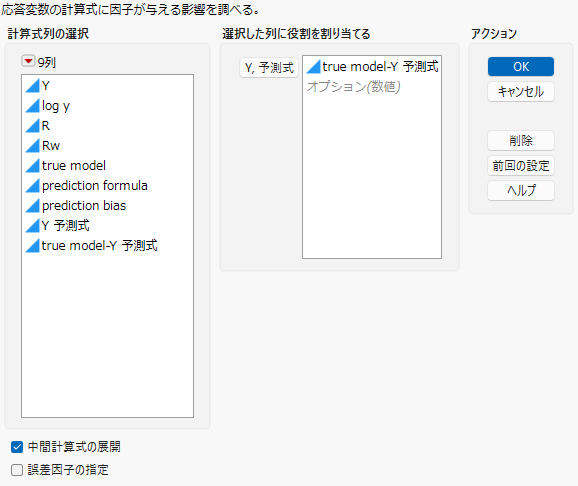Open ヘルプ button
This screenshot has width=578, height=486.
click(x=521, y=190)
